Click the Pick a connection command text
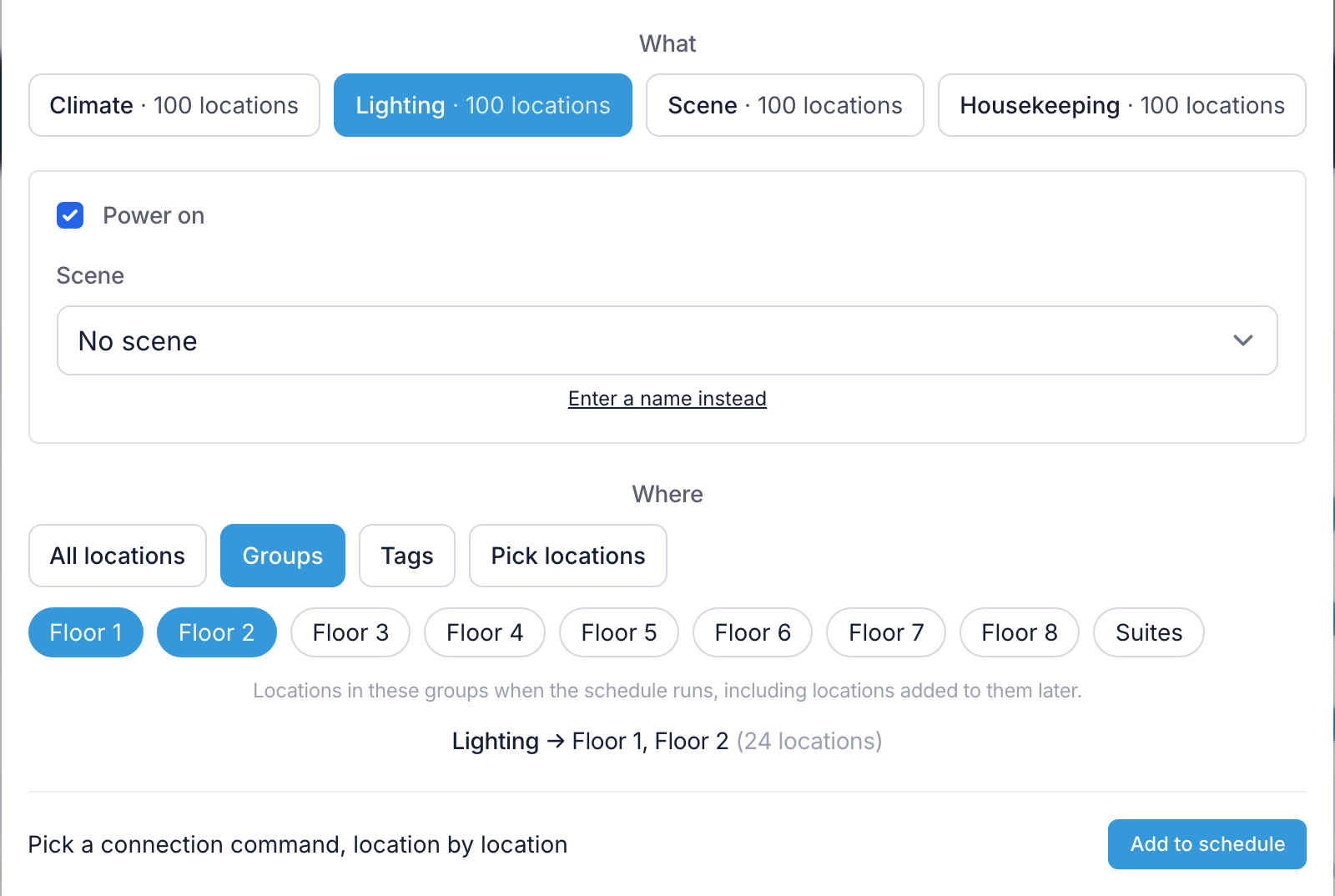Screen dimensions: 1335x896 click(x=298, y=844)
